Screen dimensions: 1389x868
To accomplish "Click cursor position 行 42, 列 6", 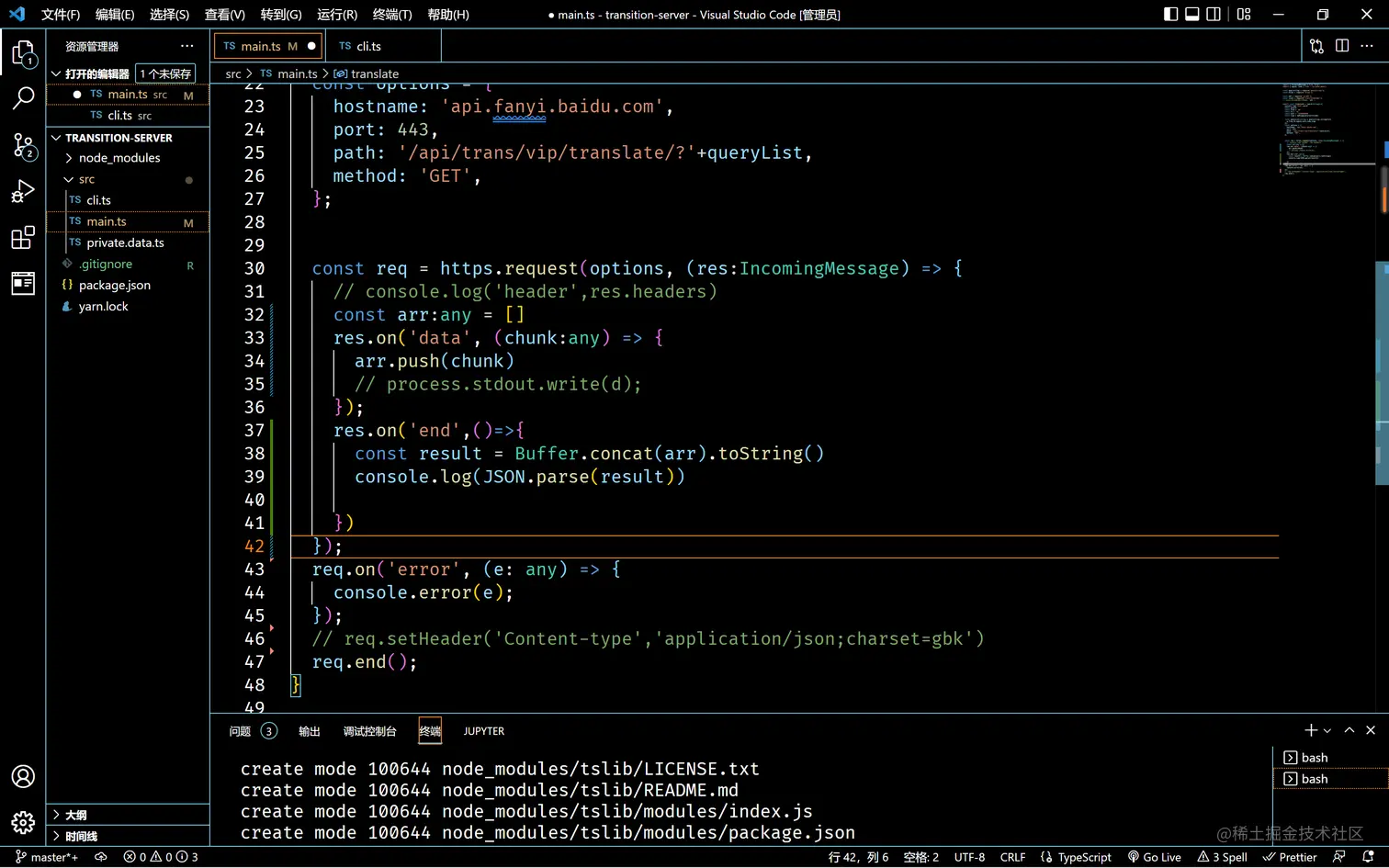I will click(859, 857).
